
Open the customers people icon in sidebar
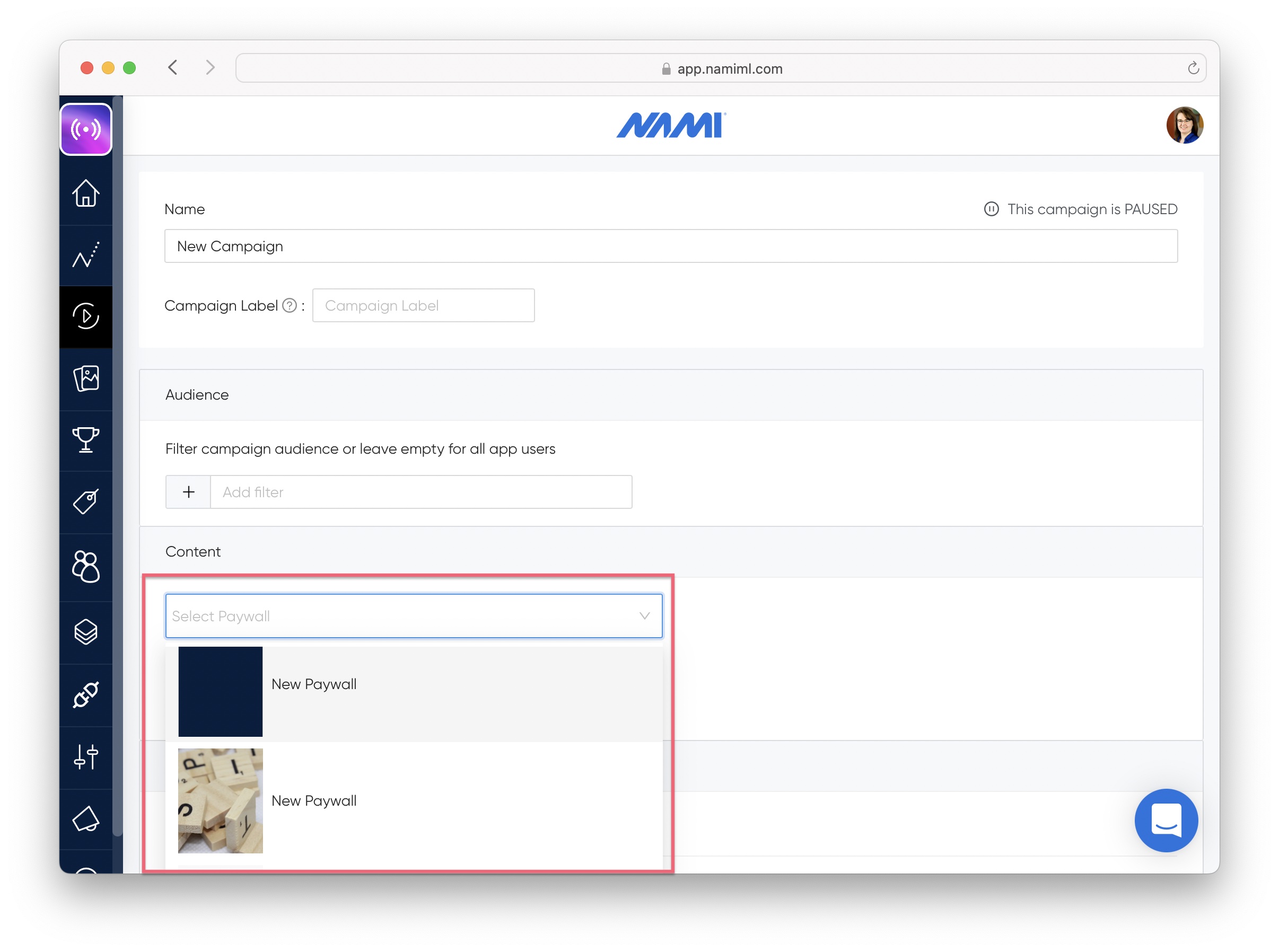point(86,567)
